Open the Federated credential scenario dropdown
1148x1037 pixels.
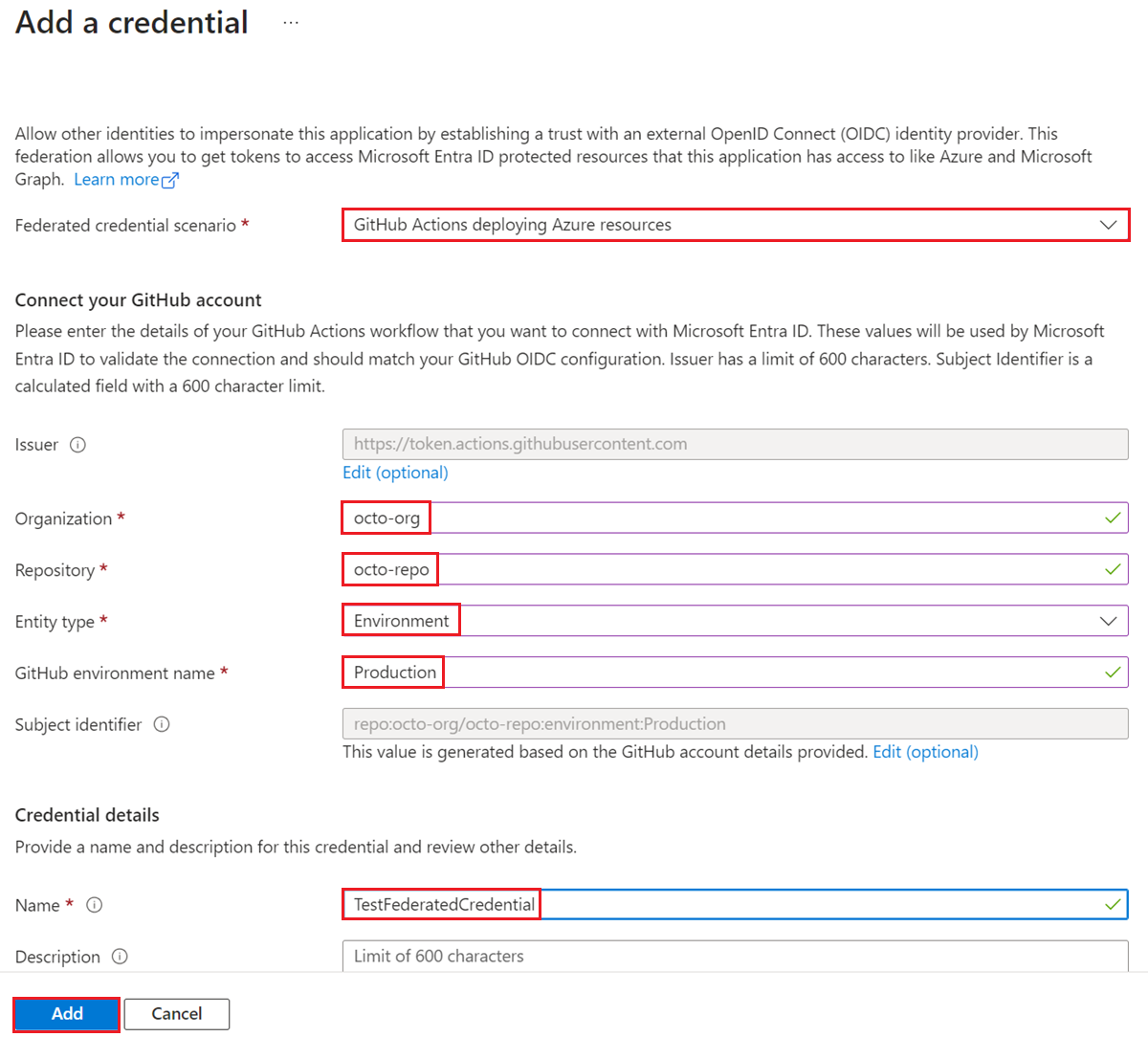click(735, 225)
